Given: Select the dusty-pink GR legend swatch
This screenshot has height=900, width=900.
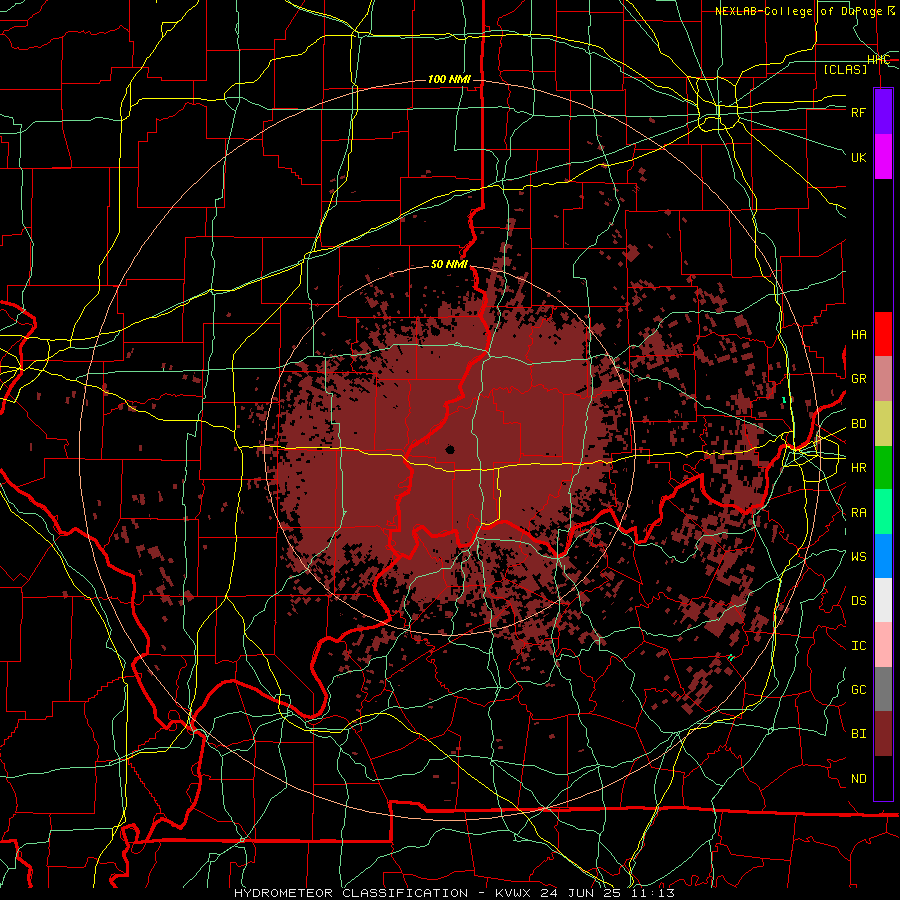Looking at the screenshot, I should click(883, 379).
